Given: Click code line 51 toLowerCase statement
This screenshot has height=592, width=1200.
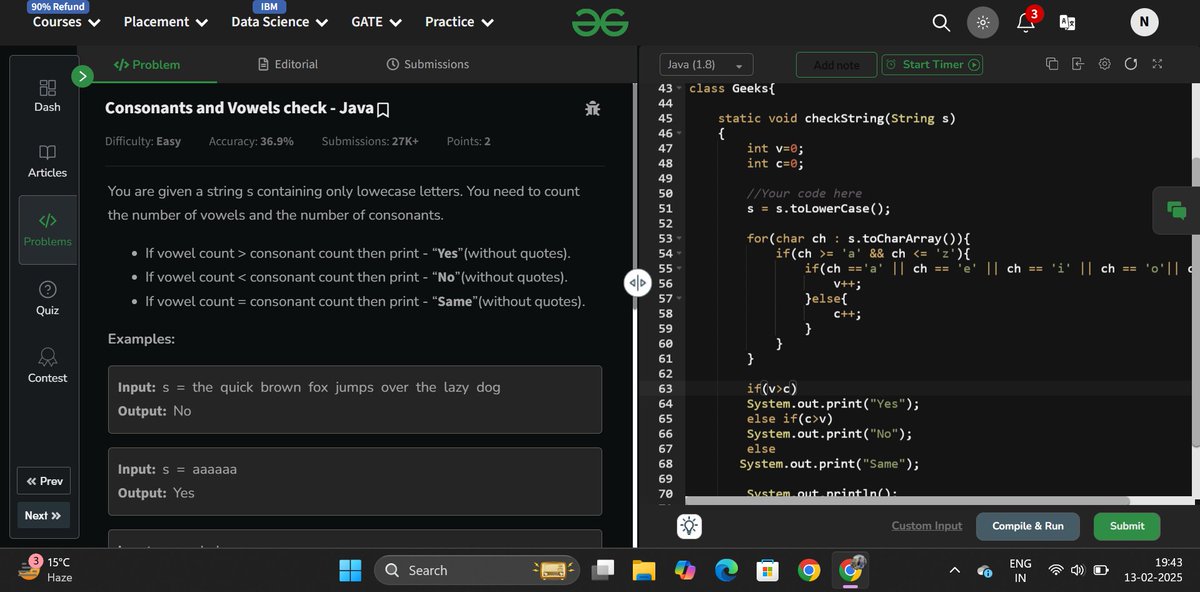Looking at the screenshot, I should pos(818,209).
